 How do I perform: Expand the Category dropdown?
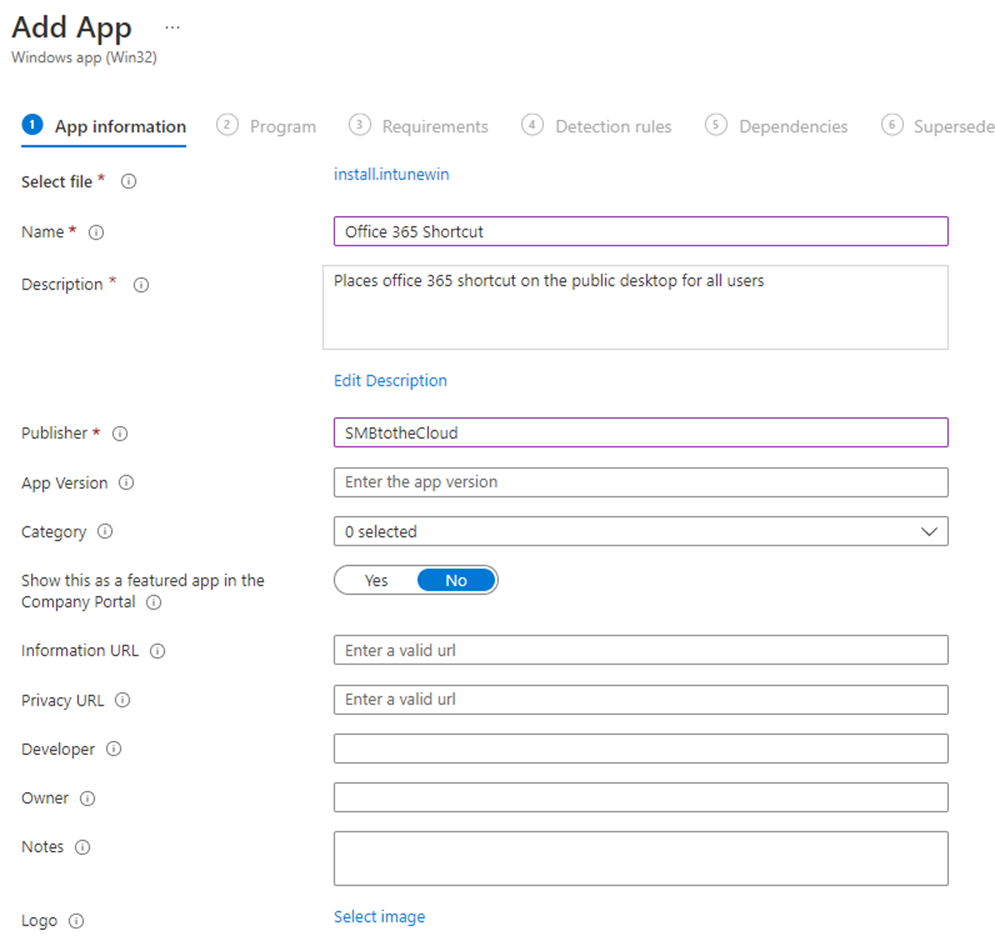[x=640, y=532]
